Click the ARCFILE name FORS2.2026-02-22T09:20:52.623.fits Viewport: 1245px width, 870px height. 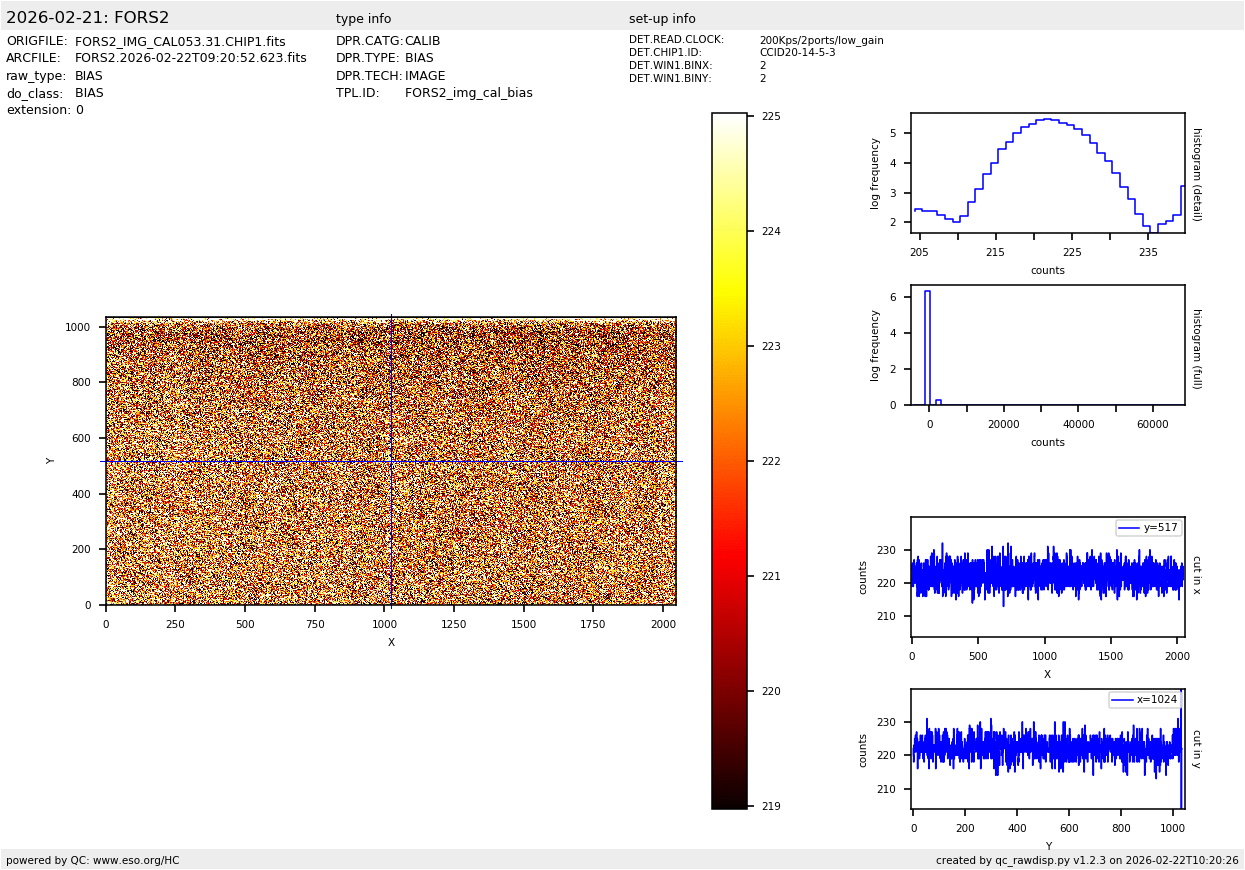click(190, 59)
